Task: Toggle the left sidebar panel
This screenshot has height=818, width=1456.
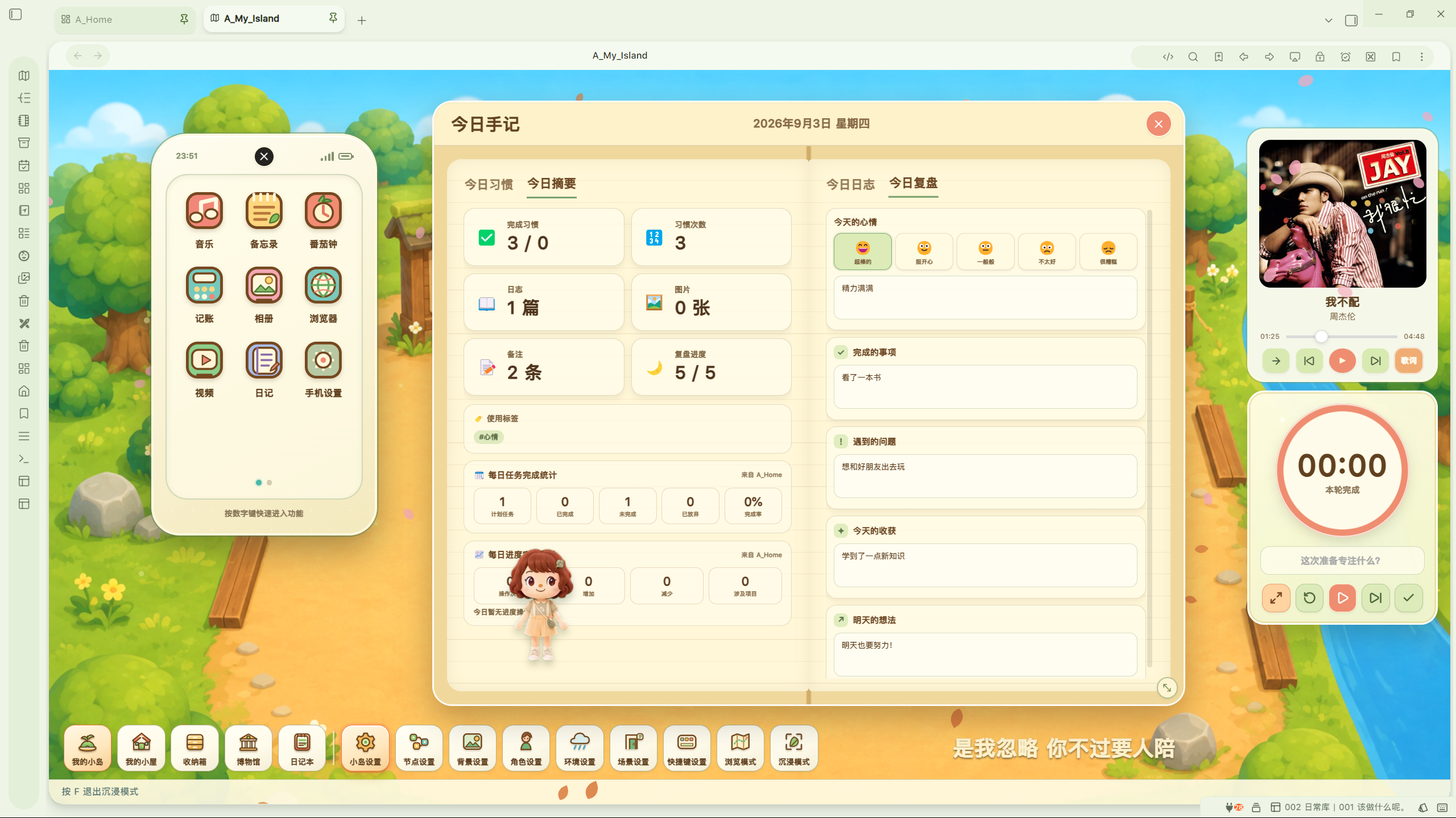Action: click(x=16, y=14)
